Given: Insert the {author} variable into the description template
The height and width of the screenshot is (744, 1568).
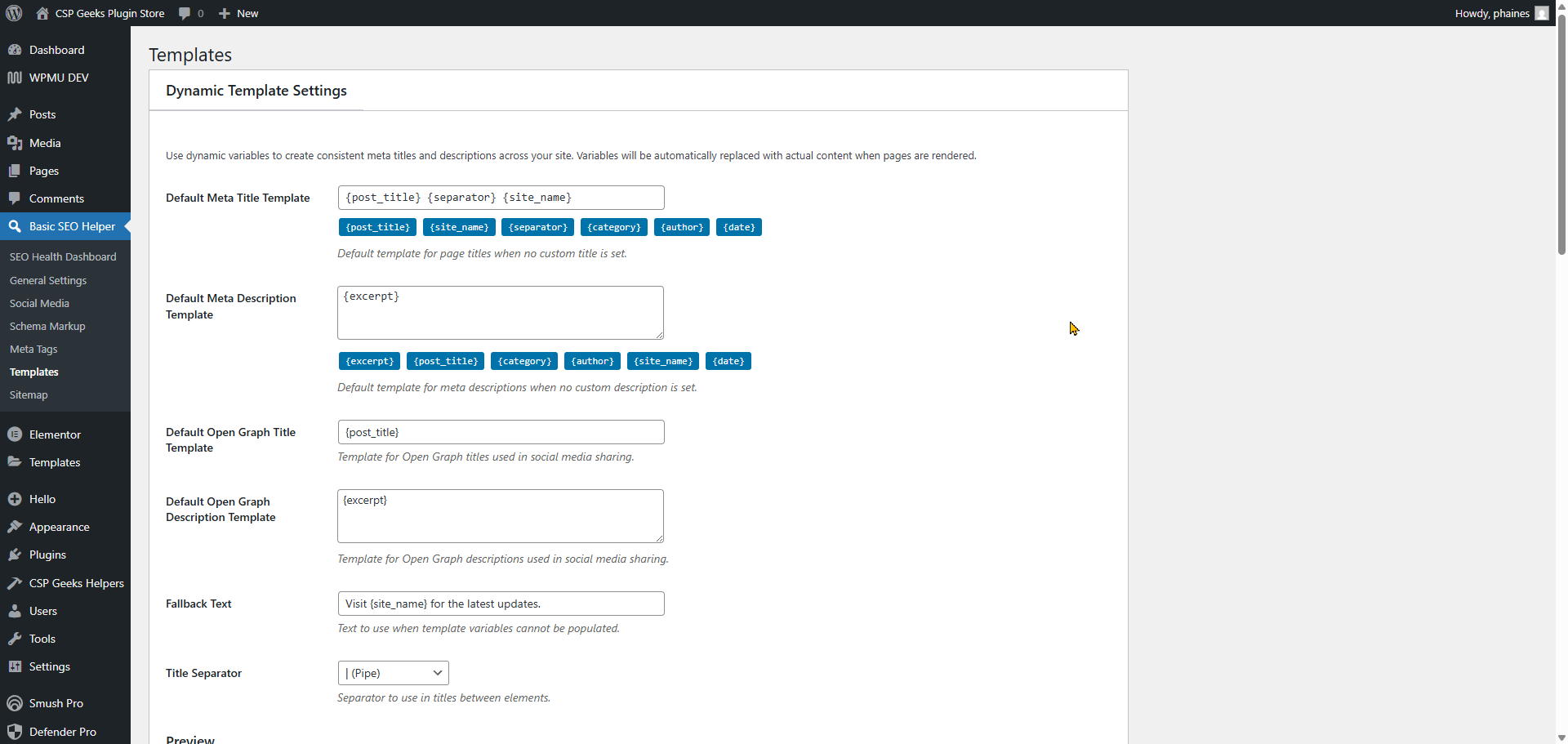Looking at the screenshot, I should 591,360.
